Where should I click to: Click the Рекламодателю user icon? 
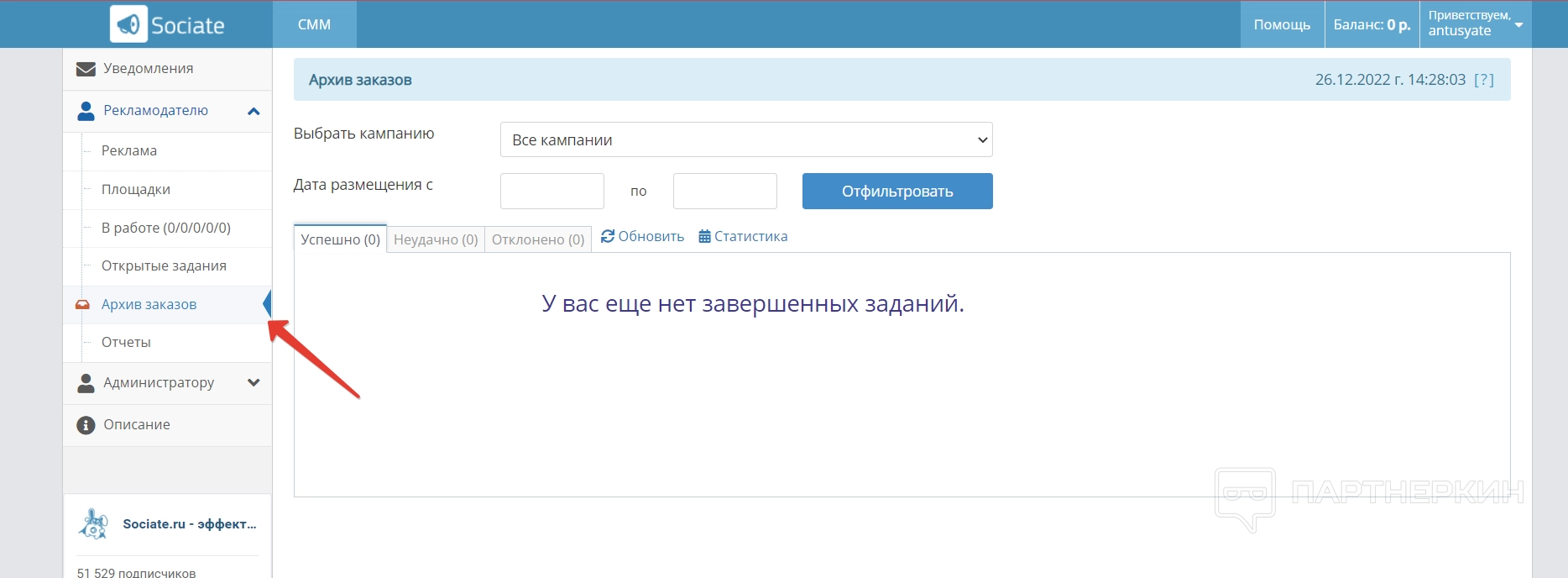click(86, 111)
